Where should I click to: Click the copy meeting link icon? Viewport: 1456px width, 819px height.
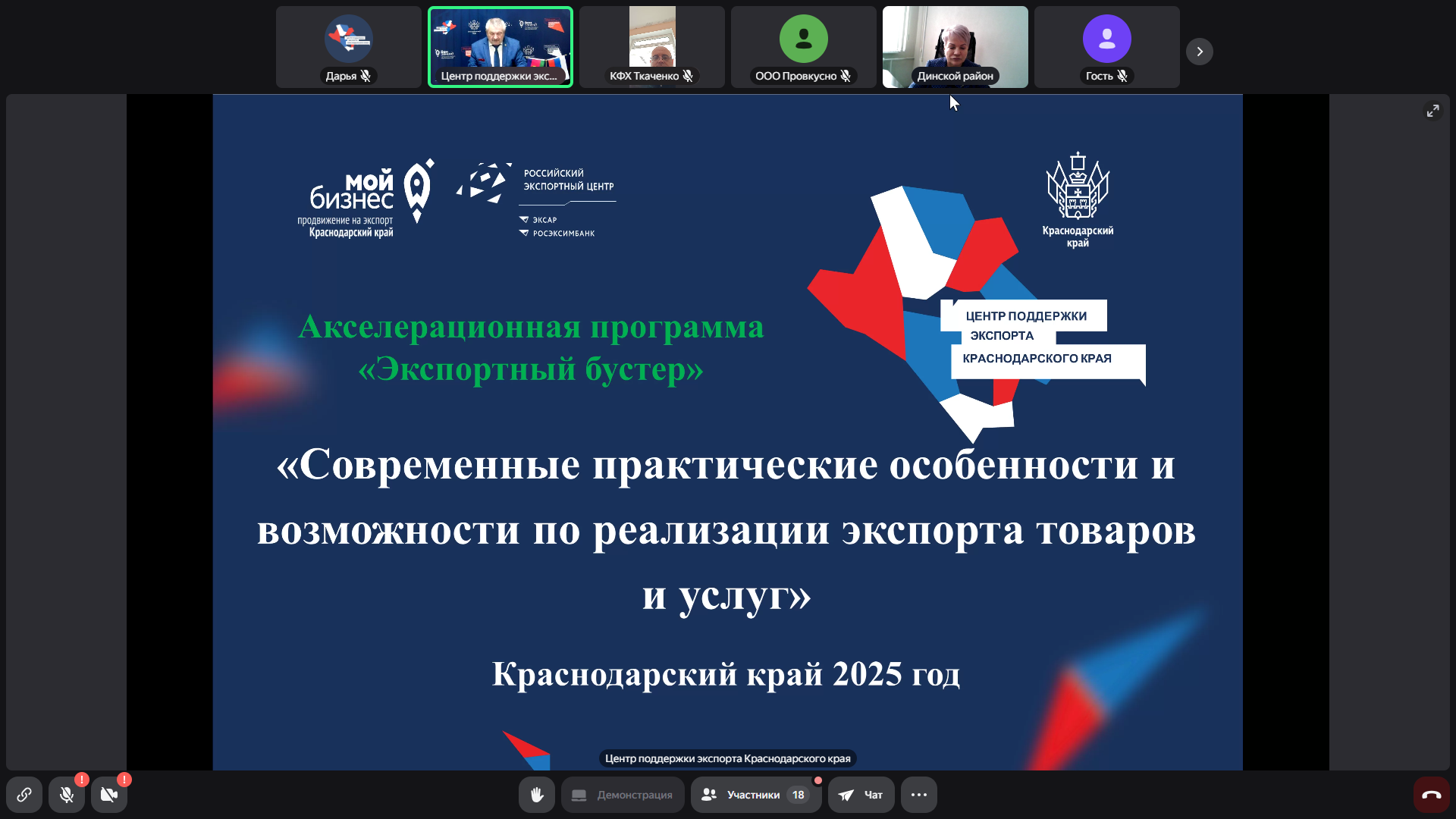(24, 795)
